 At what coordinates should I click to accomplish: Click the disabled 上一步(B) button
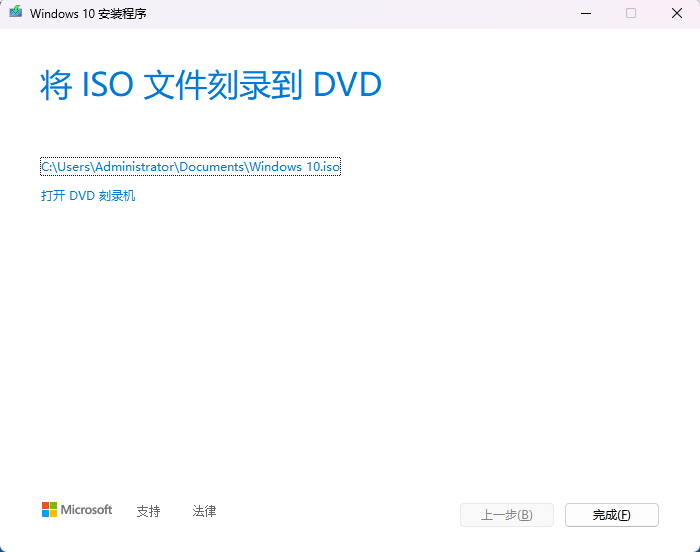pyautogui.click(x=507, y=515)
